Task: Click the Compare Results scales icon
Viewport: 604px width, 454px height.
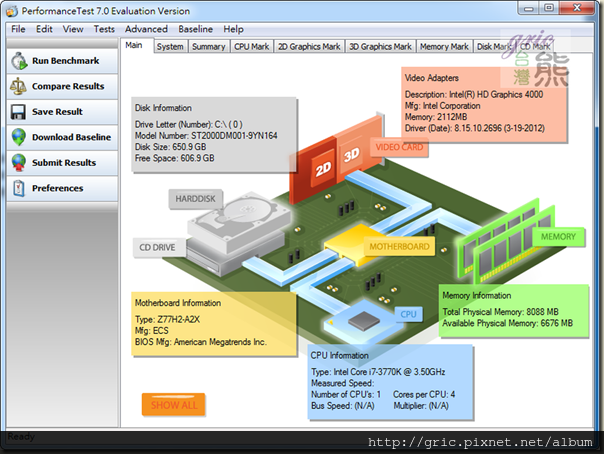Action: click(x=18, y=86)
